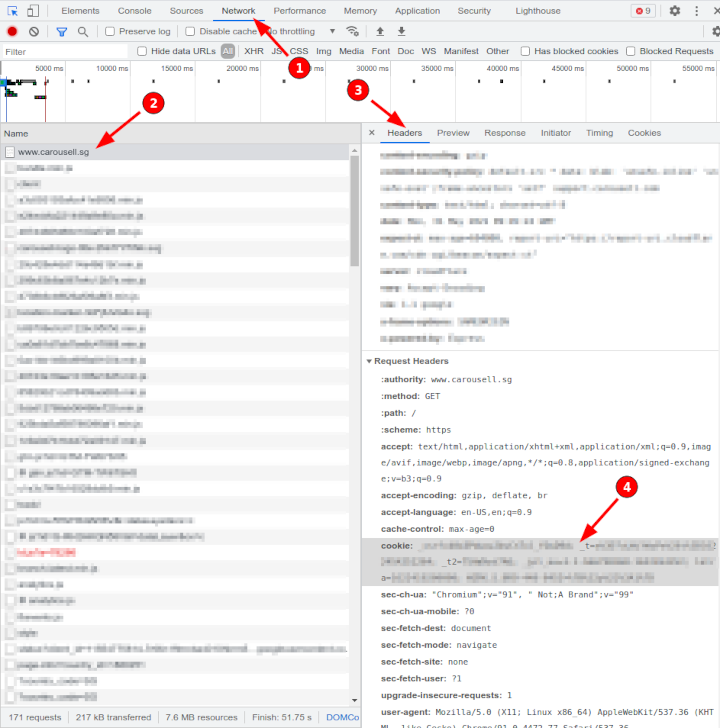Show the 9 errors badge

(643, 11)
